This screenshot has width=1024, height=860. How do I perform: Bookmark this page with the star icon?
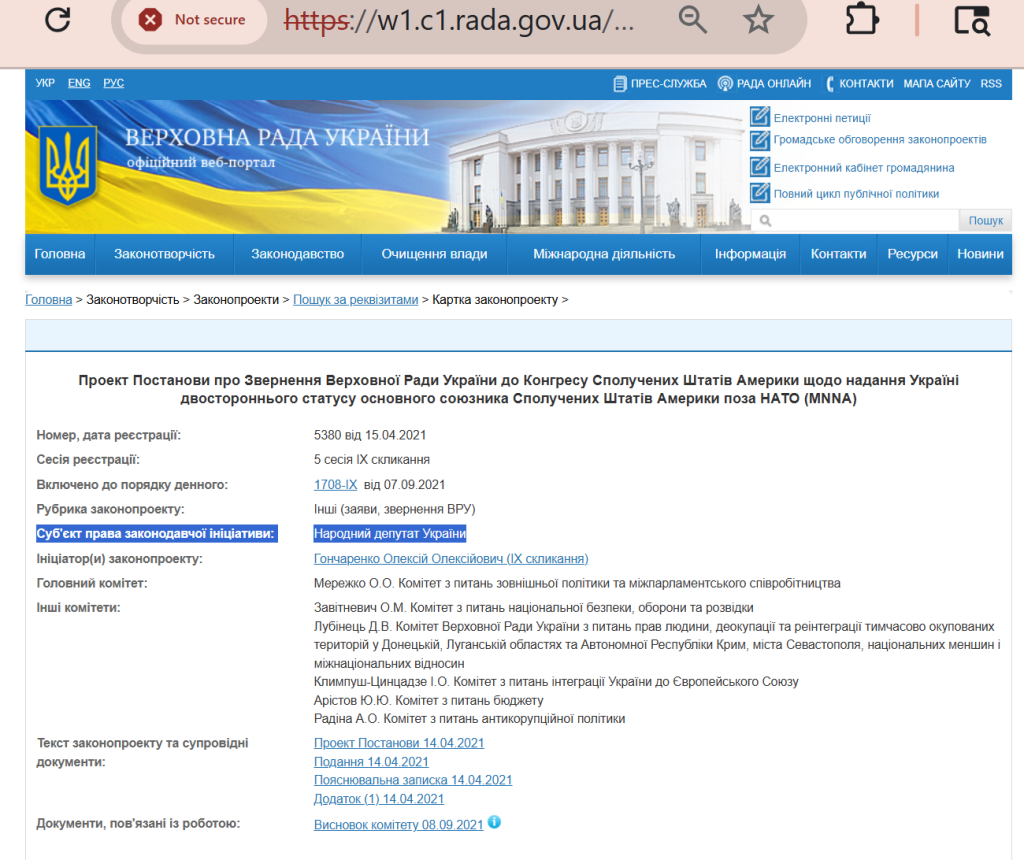[x=758, y=20]
